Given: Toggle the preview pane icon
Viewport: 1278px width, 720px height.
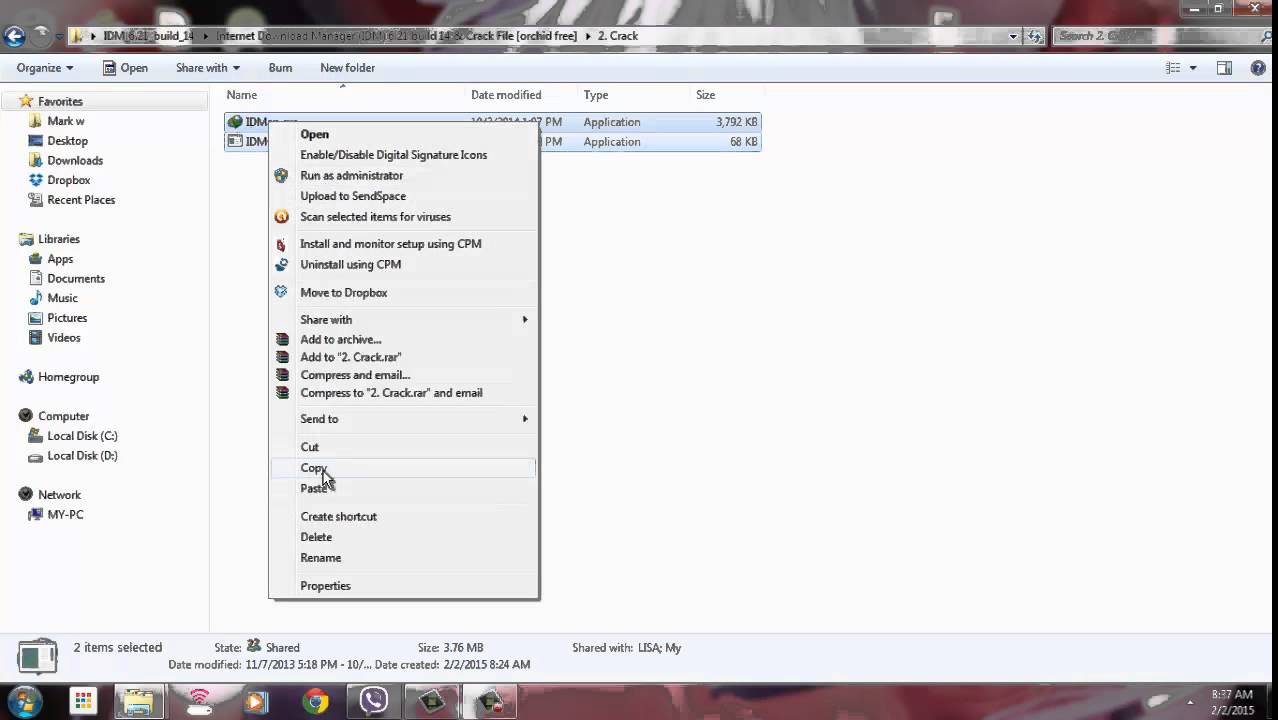Looking at the screenshot, I should tap(1224, 68).
